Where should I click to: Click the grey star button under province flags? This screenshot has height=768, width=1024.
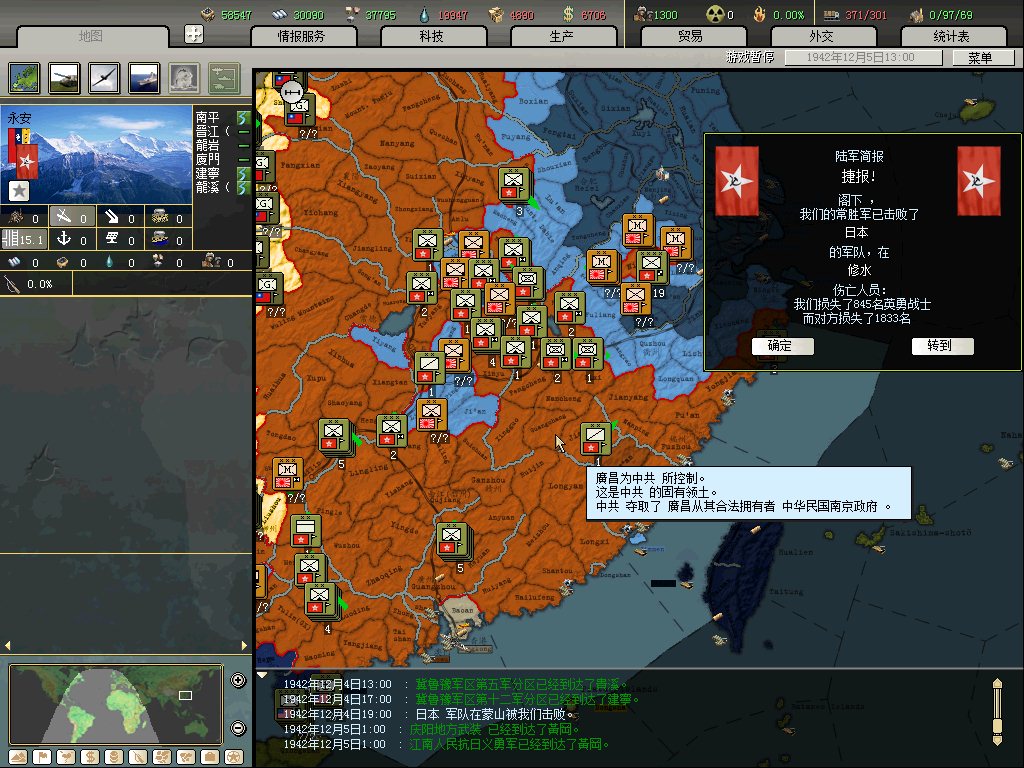coord(19,191)
